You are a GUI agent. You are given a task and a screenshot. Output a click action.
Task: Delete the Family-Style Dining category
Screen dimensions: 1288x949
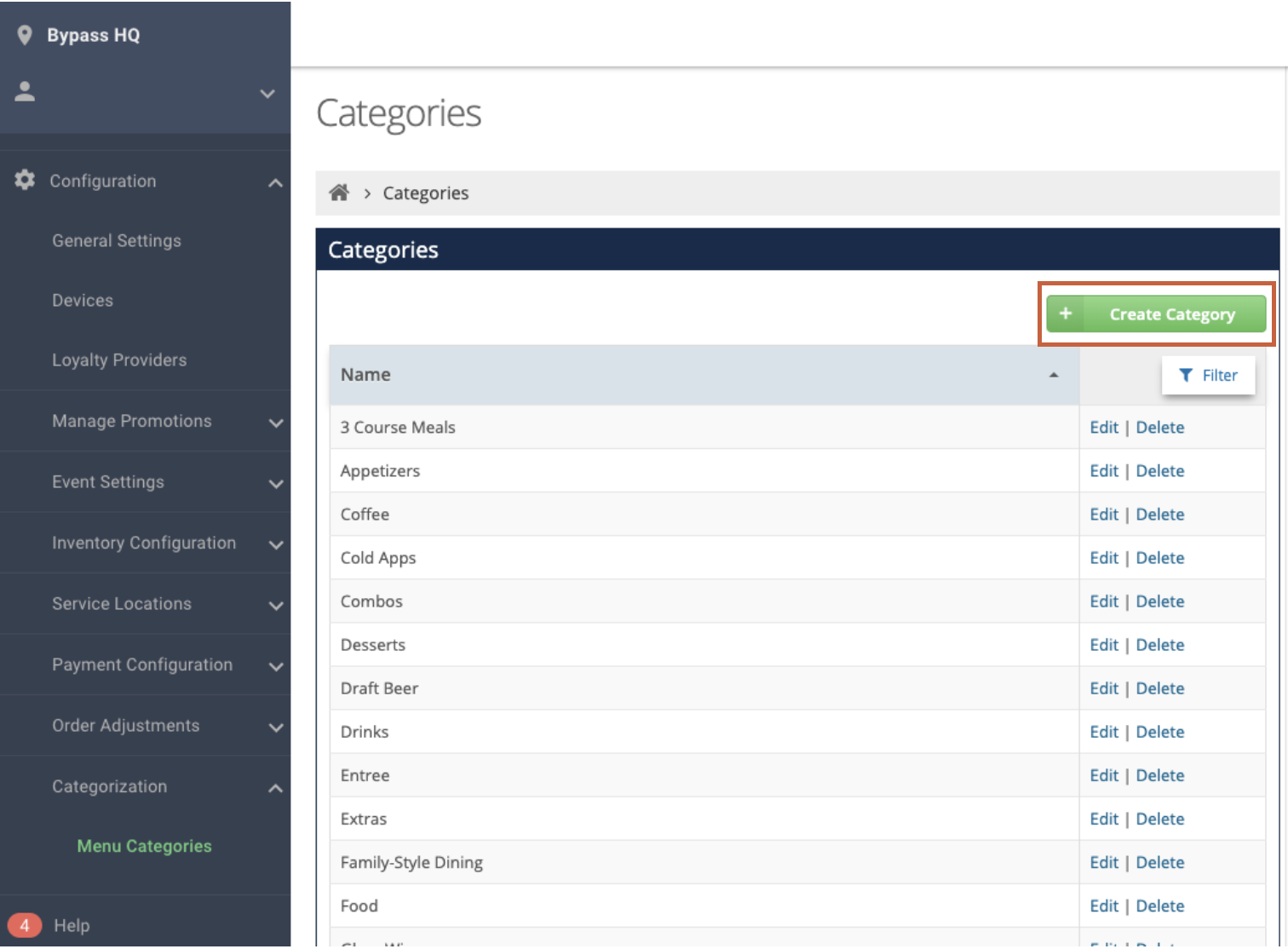(1160, 861)
